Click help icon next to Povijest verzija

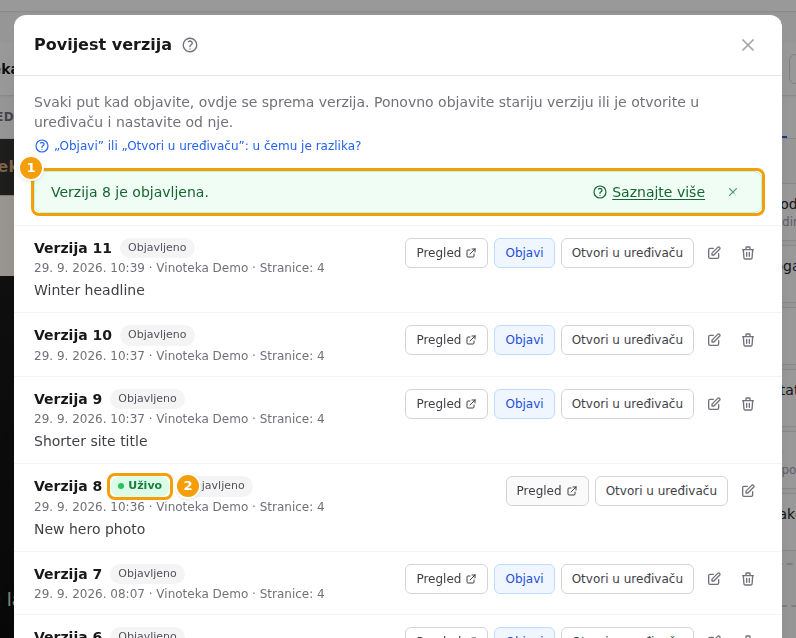190,45
